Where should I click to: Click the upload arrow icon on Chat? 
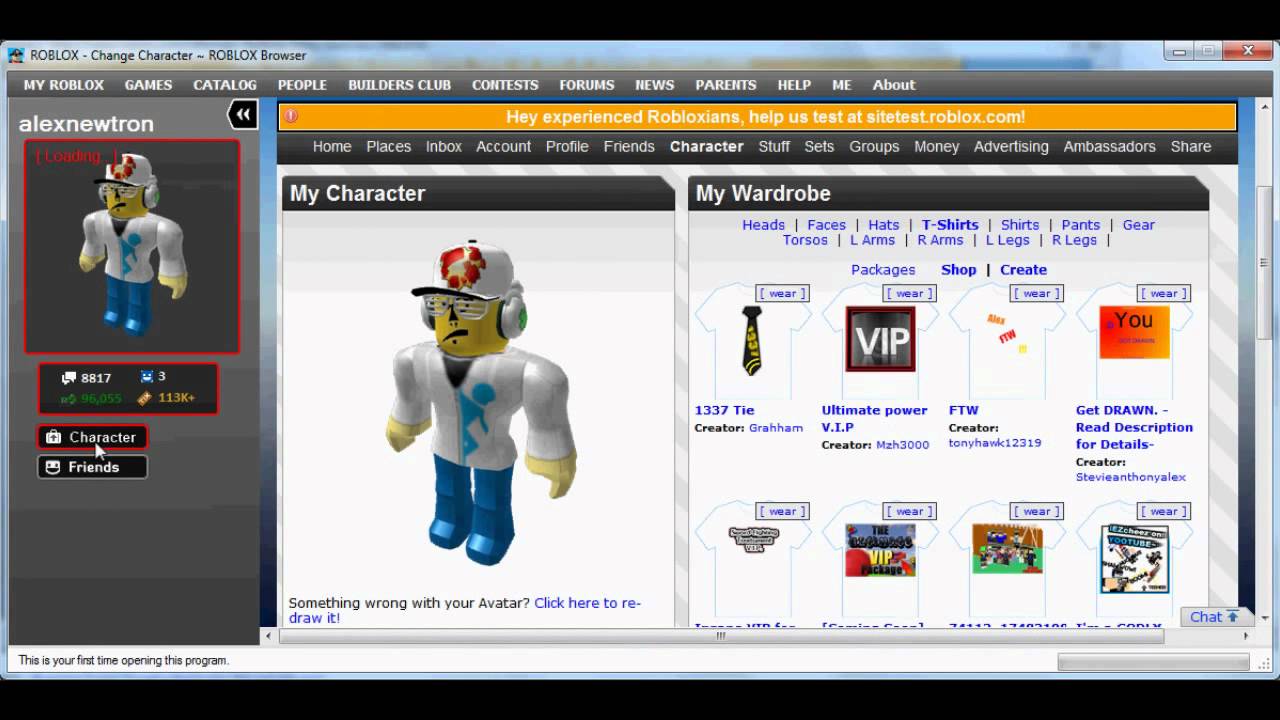coord(1233,617)
